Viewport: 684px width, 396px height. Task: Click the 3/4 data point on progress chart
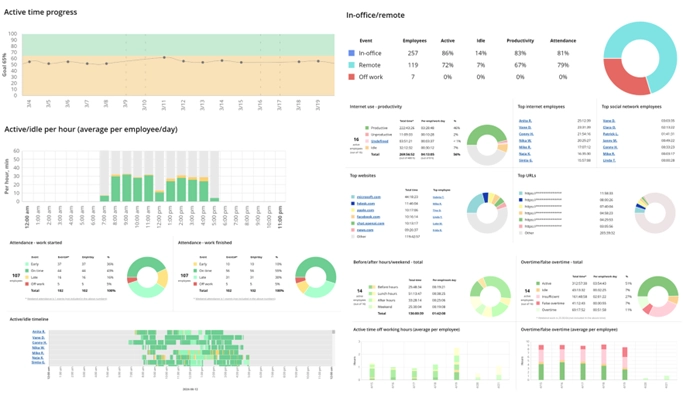point(29,61)
